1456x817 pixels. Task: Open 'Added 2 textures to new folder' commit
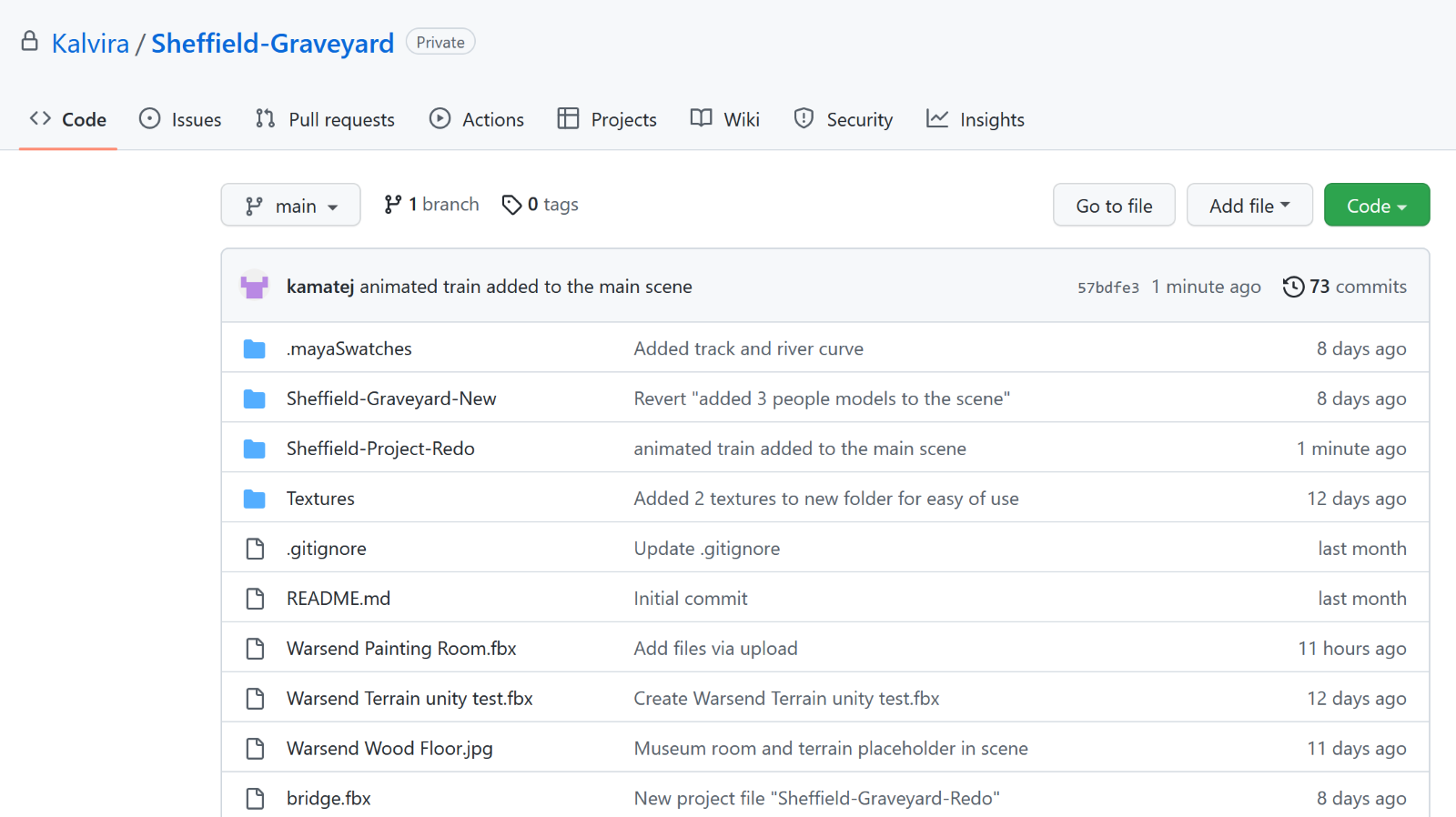826,499
